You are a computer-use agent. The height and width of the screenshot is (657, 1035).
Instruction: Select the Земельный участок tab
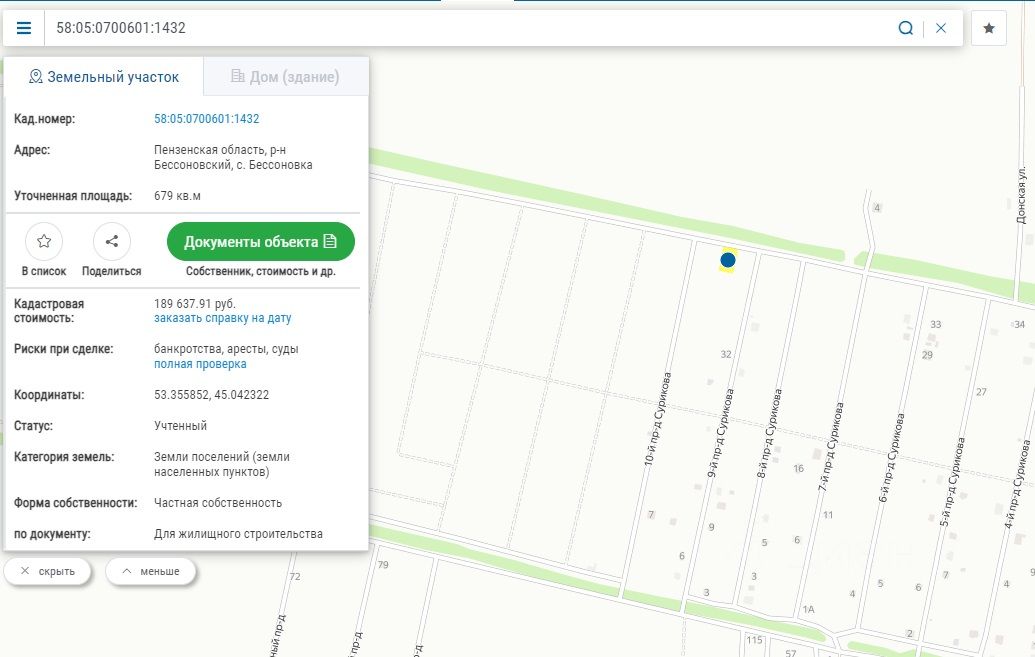pos(104,76)
